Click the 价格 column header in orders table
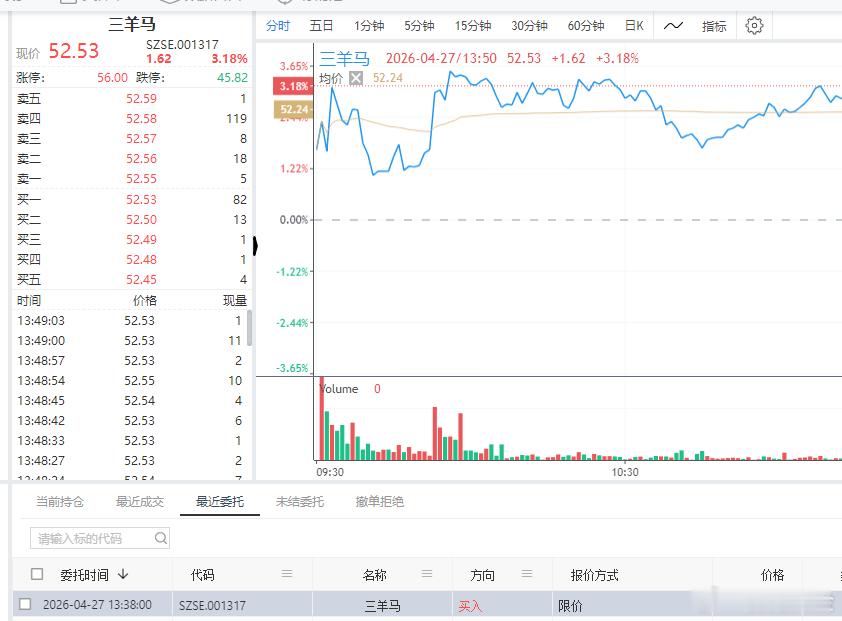 (772, 575)
